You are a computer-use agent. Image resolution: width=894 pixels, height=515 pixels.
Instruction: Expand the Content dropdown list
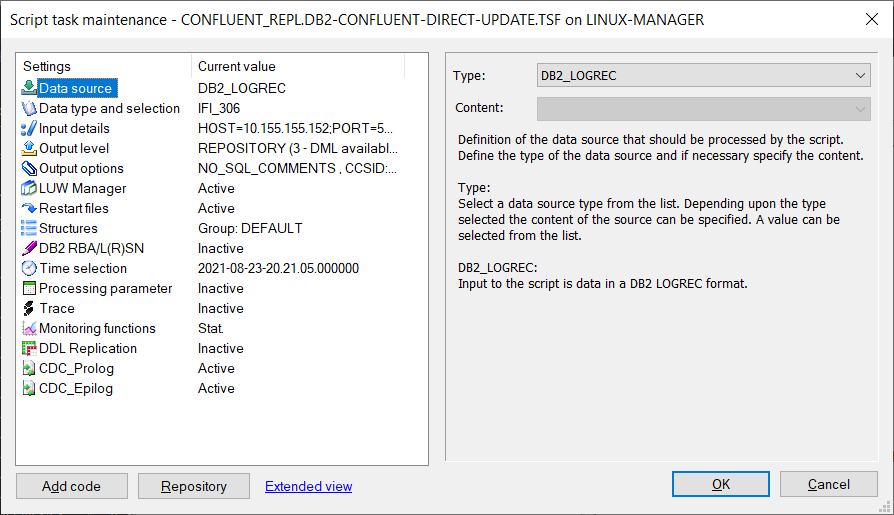point(704,109)
